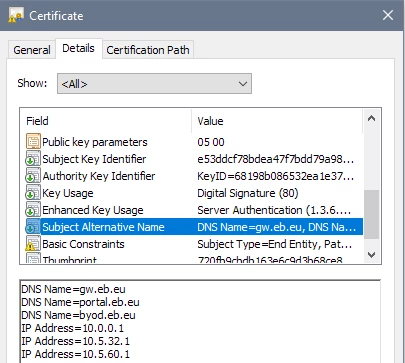Click the Thumbprint field icon
The width and height of the screenshot is (405, 363).
pos(33,258)
